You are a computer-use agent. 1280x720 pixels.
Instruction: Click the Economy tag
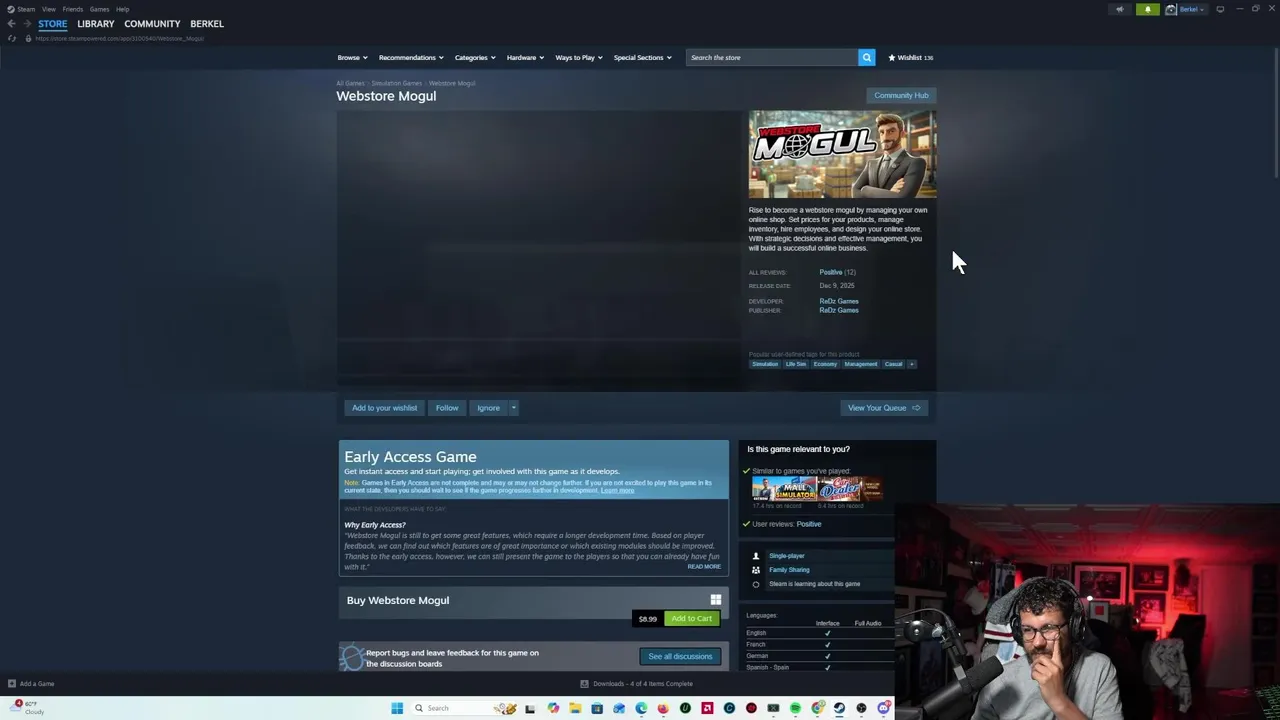[825, 364]
